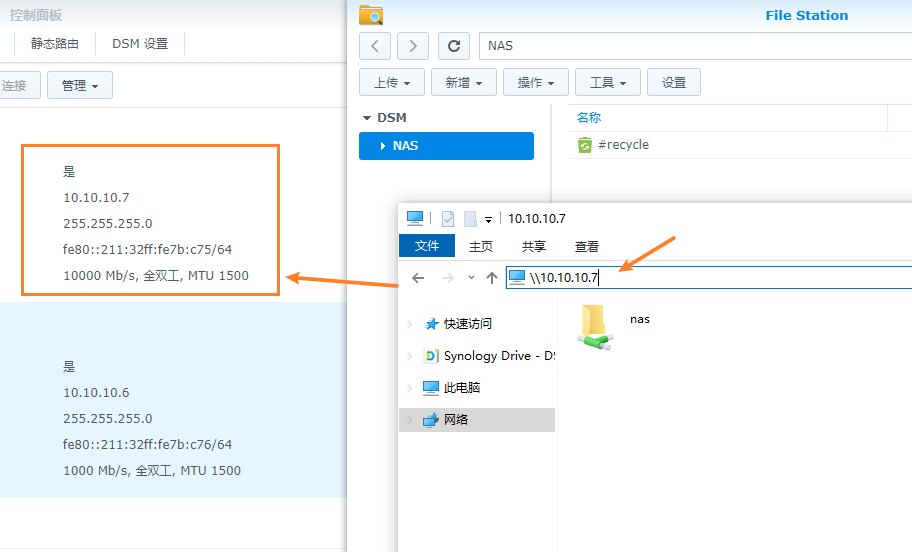
Task: Click the Quick access star icon
Action: 431,324
